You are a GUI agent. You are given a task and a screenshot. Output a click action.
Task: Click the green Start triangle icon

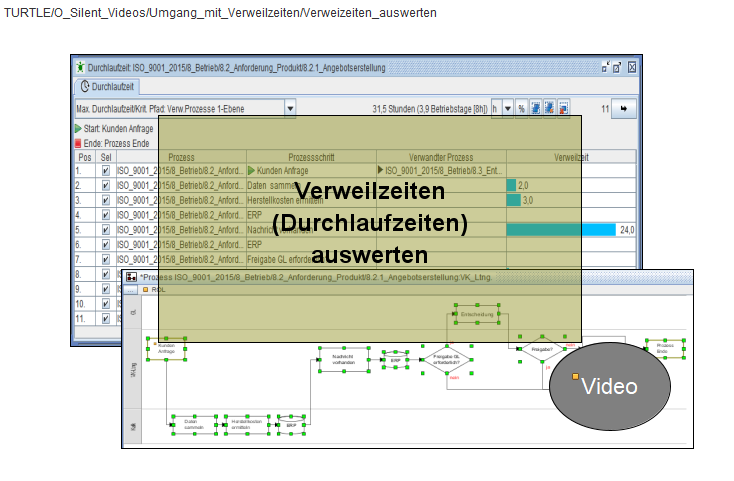[x=78, y=128]
